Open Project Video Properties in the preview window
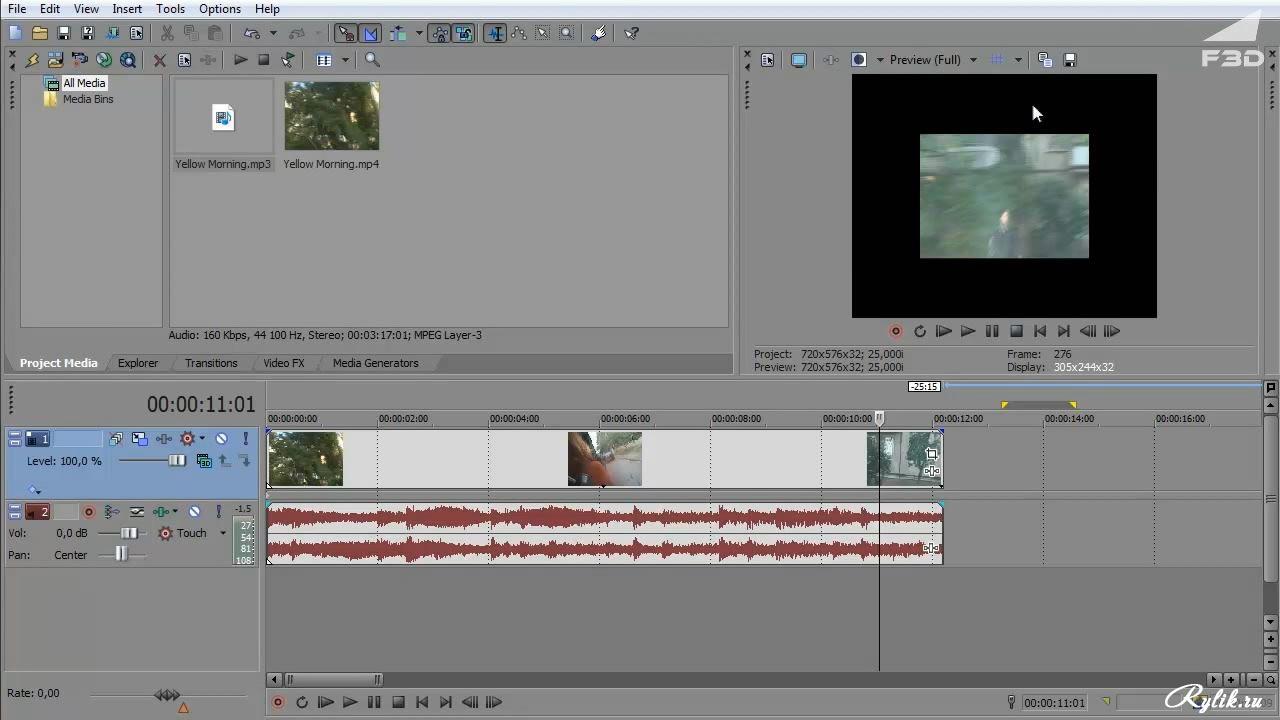Viewport: 1280px width, 720px height. 767,60
